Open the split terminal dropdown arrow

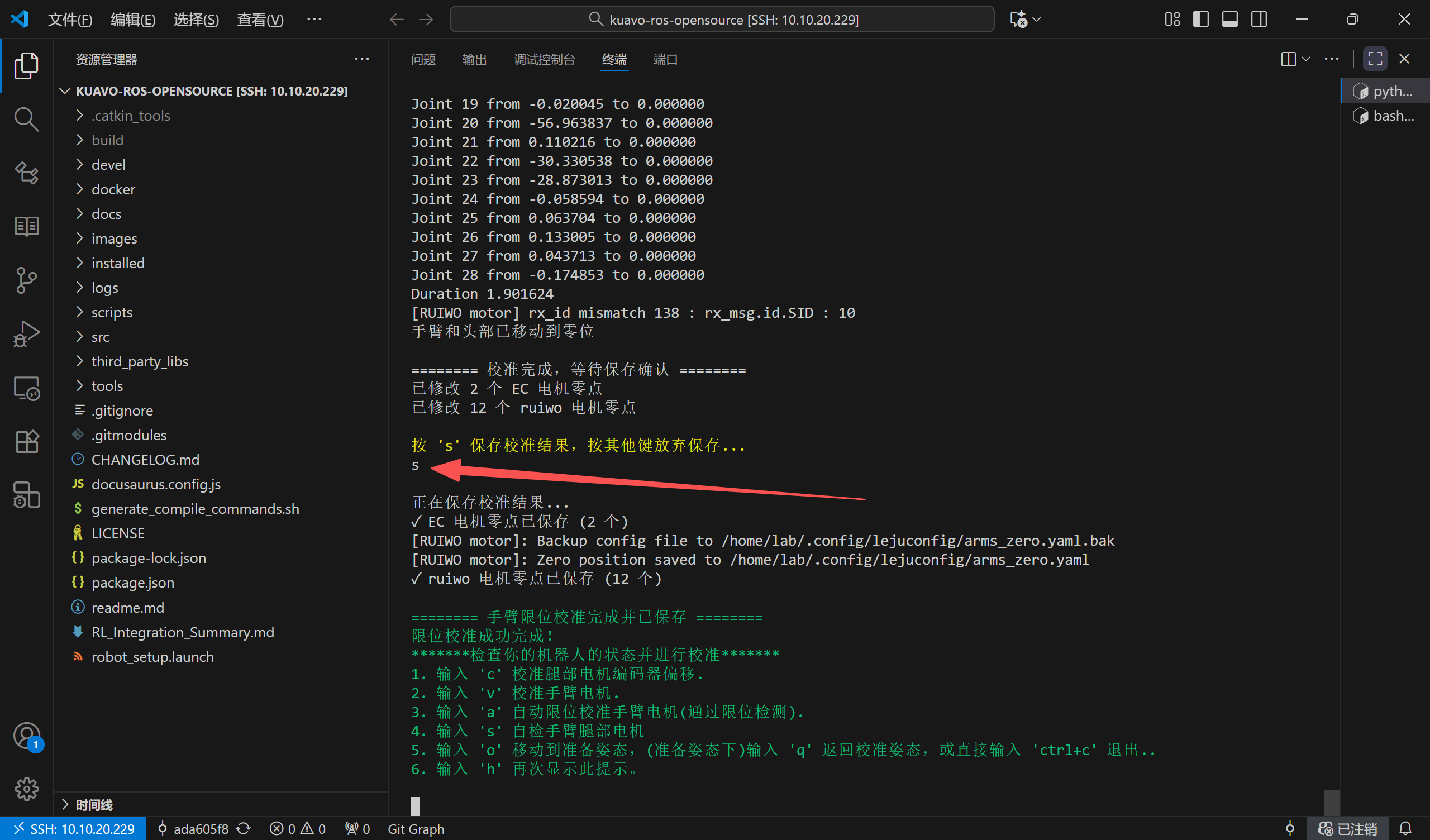[1306, 59]
